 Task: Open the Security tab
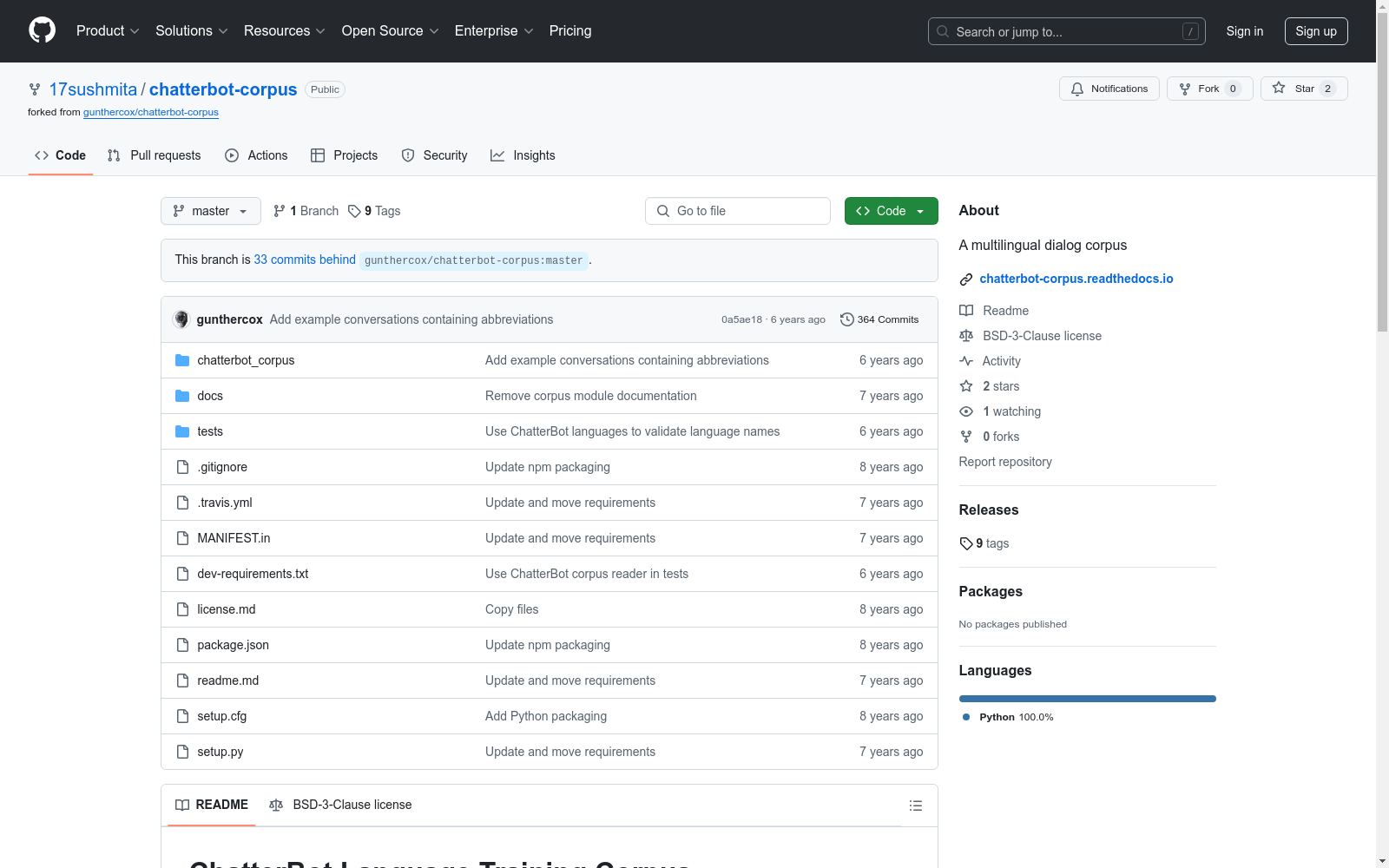pos(434,155)
